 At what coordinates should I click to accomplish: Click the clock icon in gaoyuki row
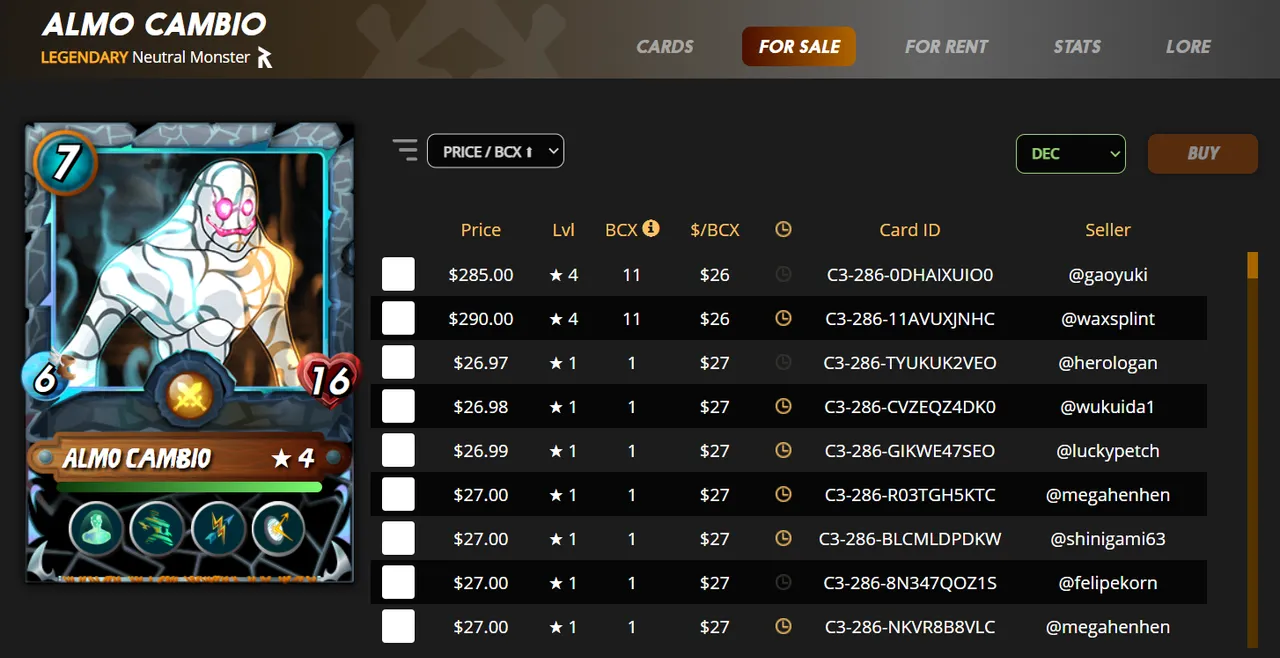point(783,274)
